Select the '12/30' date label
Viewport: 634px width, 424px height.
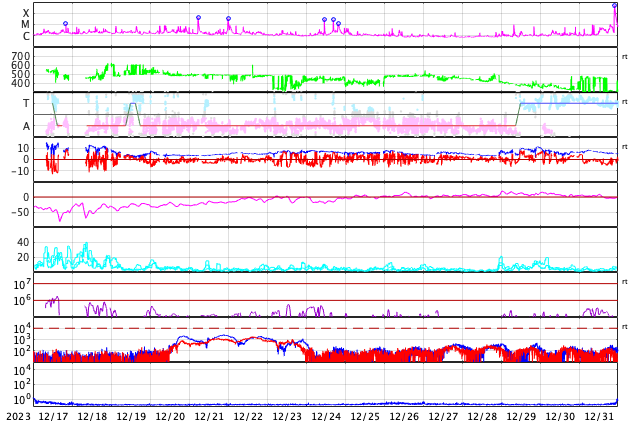coord(560,417)
